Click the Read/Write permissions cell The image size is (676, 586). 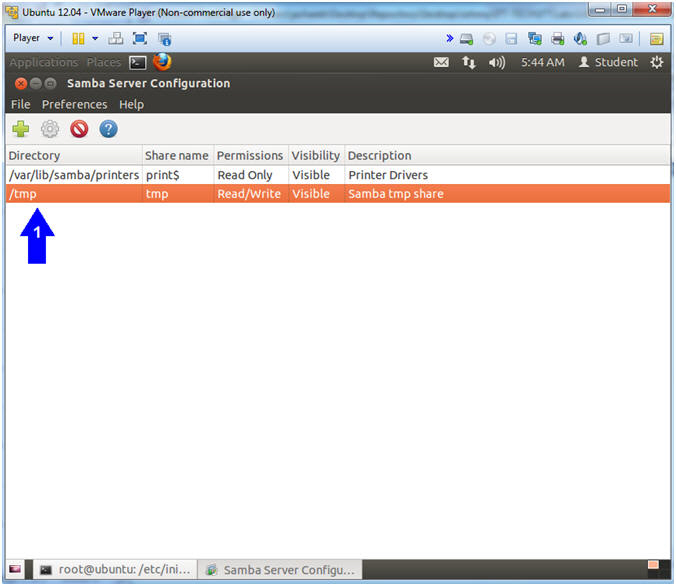(x=249, y=194)
